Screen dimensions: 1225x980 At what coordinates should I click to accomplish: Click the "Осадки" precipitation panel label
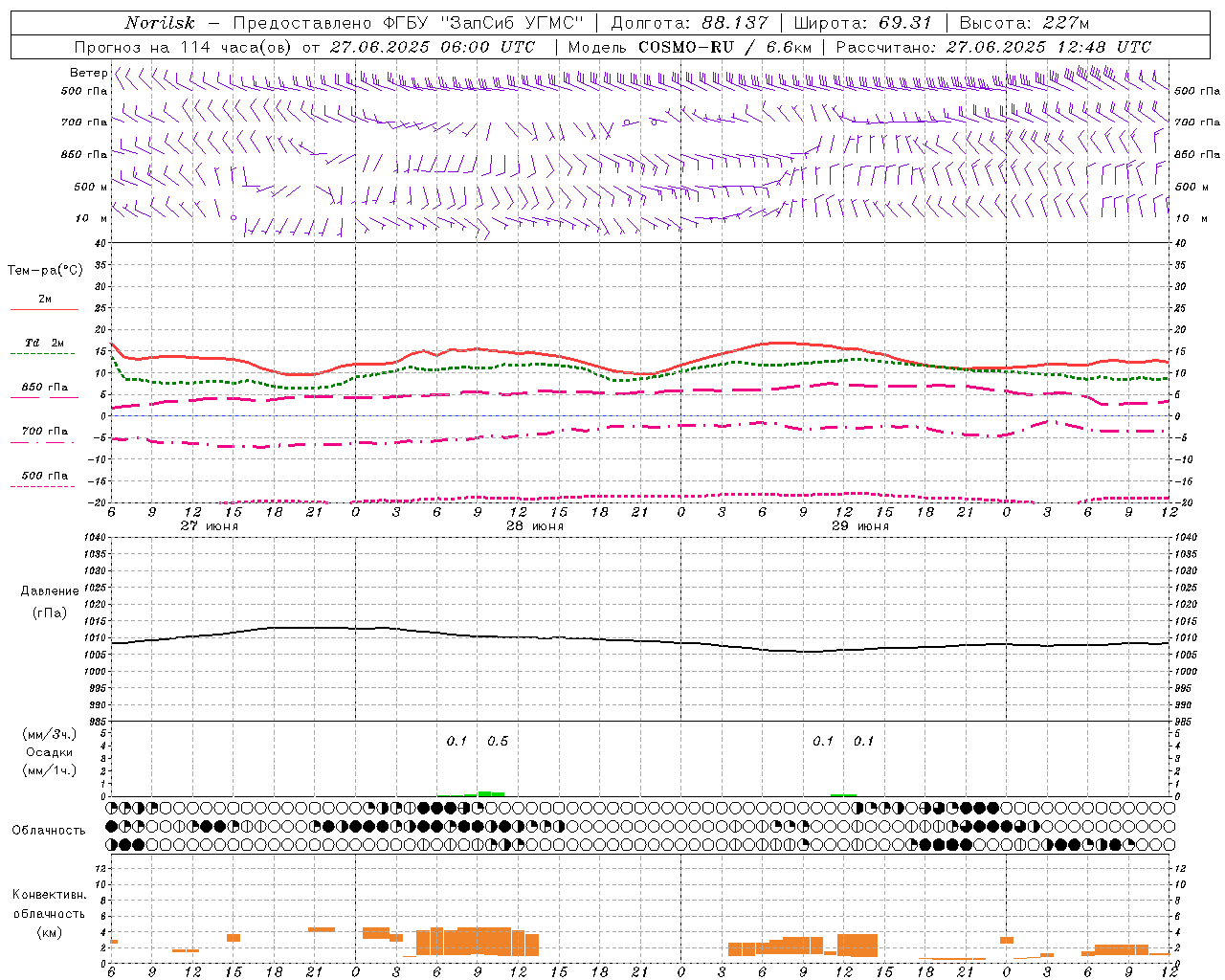pos(49,752)
